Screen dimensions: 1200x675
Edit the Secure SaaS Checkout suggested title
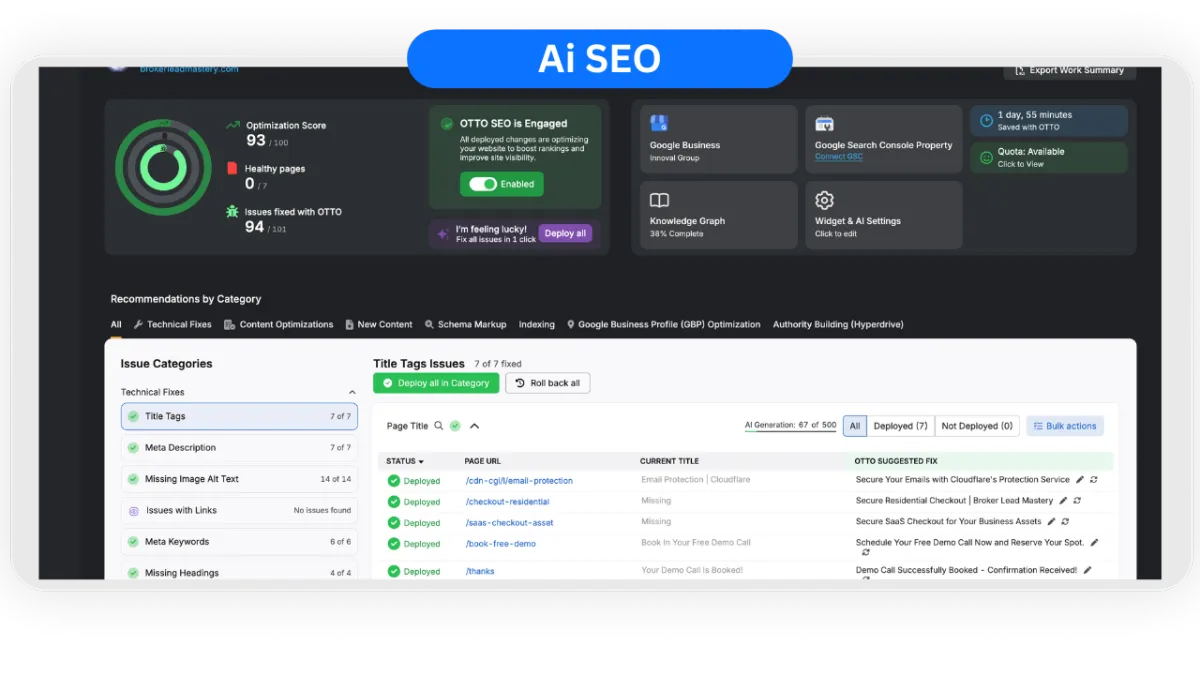(x=1051, y=521)
